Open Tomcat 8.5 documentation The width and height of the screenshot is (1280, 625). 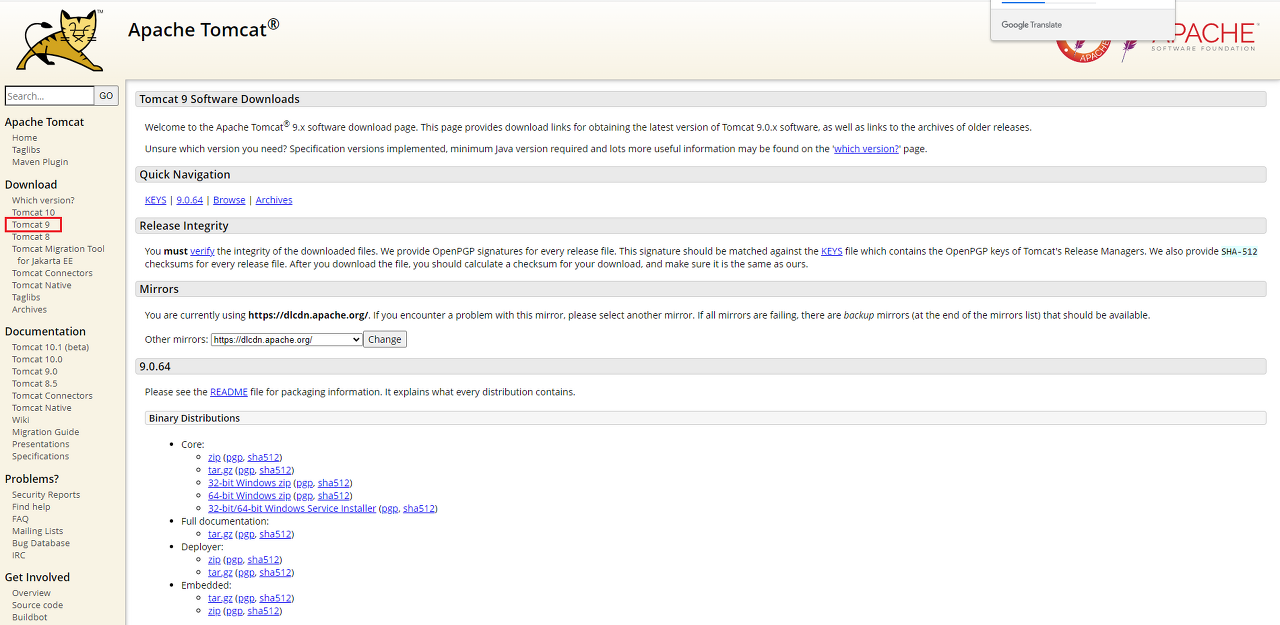(35, 383)
